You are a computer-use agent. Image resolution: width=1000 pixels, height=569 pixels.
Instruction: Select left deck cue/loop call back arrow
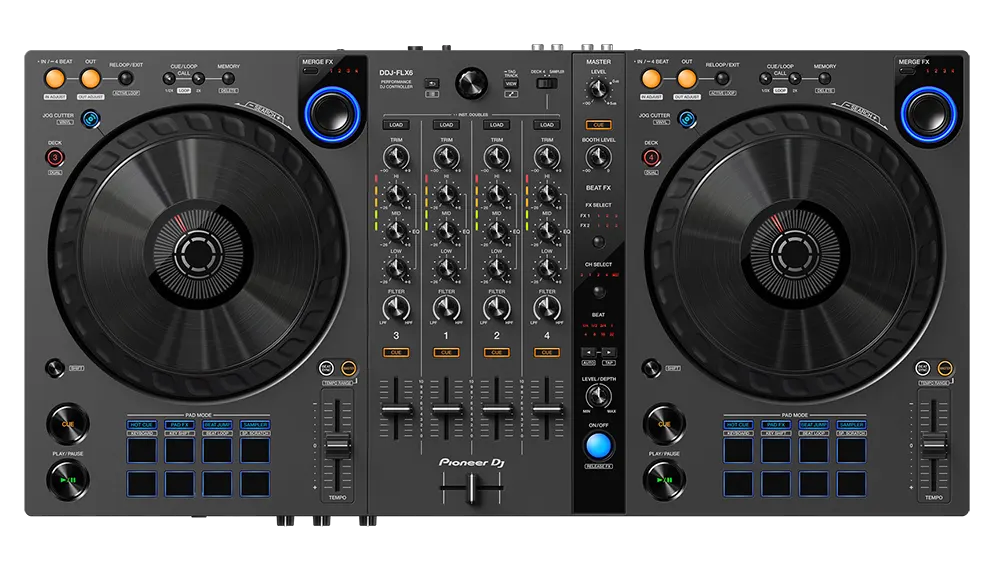(169, 79)
